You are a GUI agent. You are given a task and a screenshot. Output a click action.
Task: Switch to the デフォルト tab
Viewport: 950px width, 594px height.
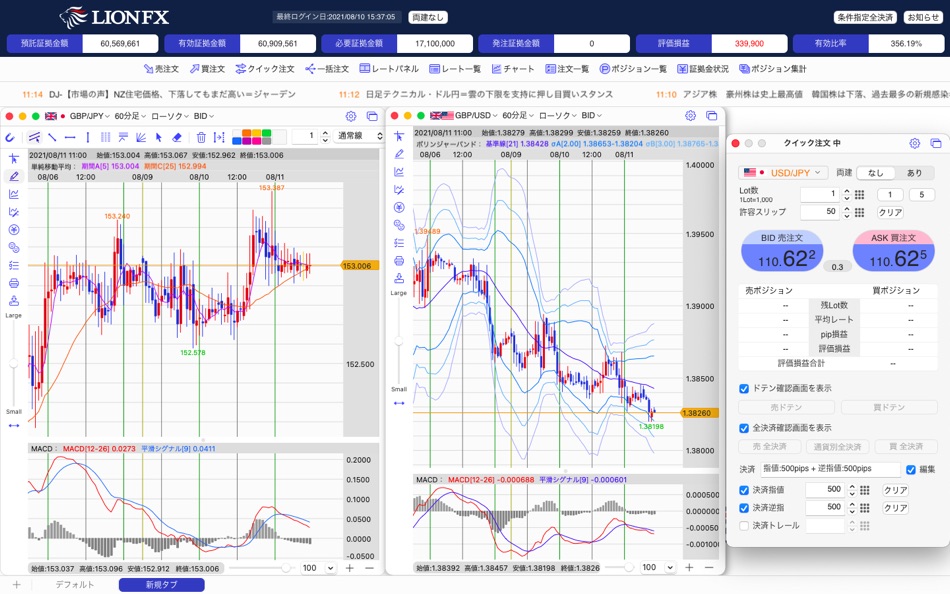tap(74, 585)
